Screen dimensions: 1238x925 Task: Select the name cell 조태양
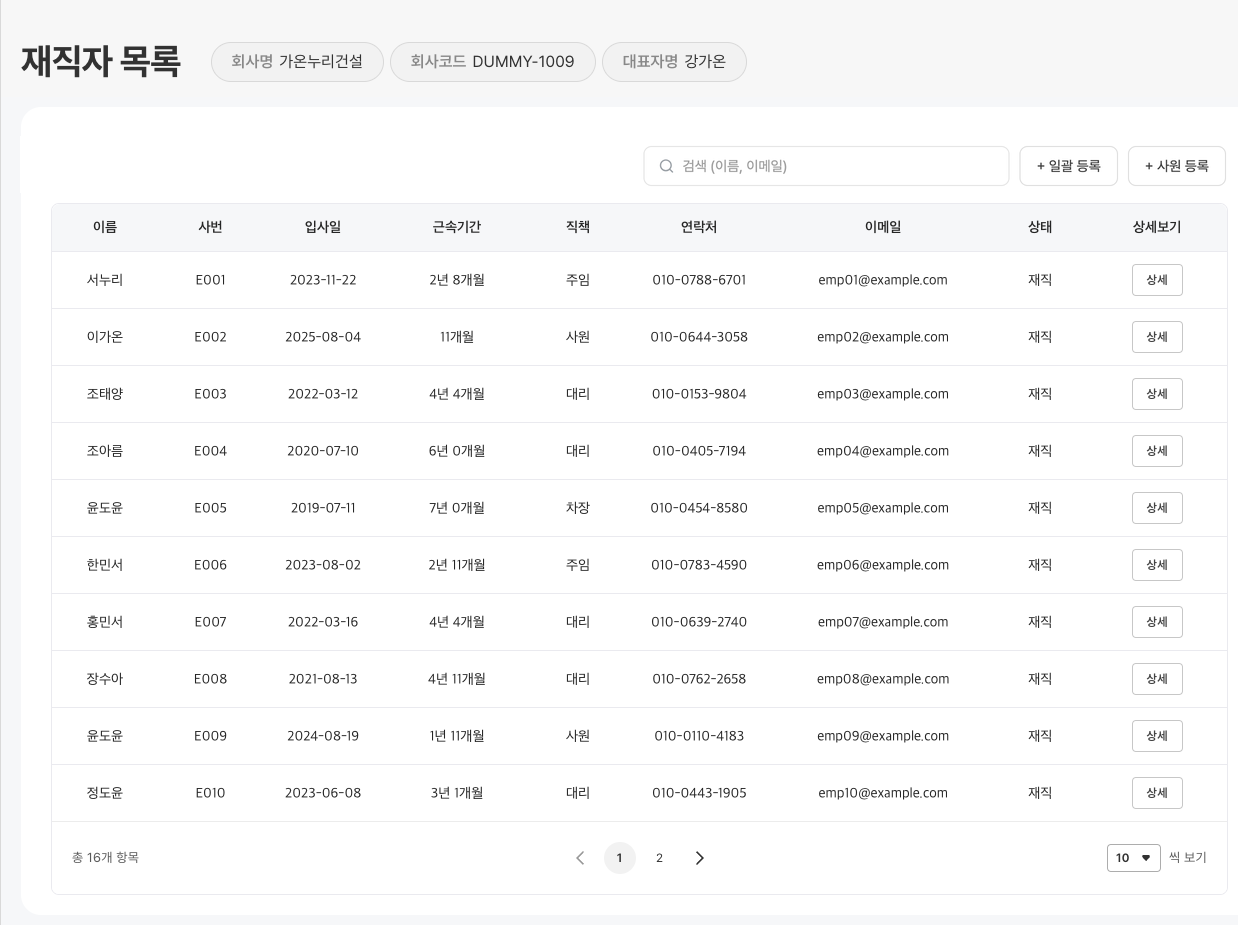point(105,394)
